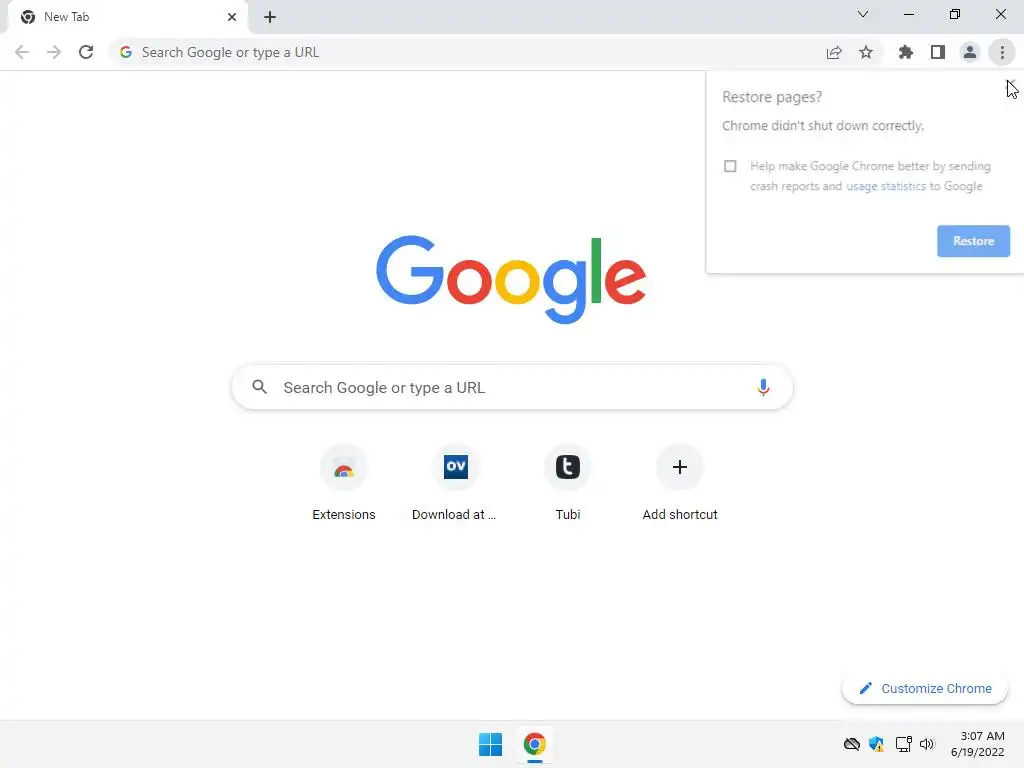Open the Tubi shortcut tile
This screenshot has height=768, width=1024.
(x=568, y=483)
